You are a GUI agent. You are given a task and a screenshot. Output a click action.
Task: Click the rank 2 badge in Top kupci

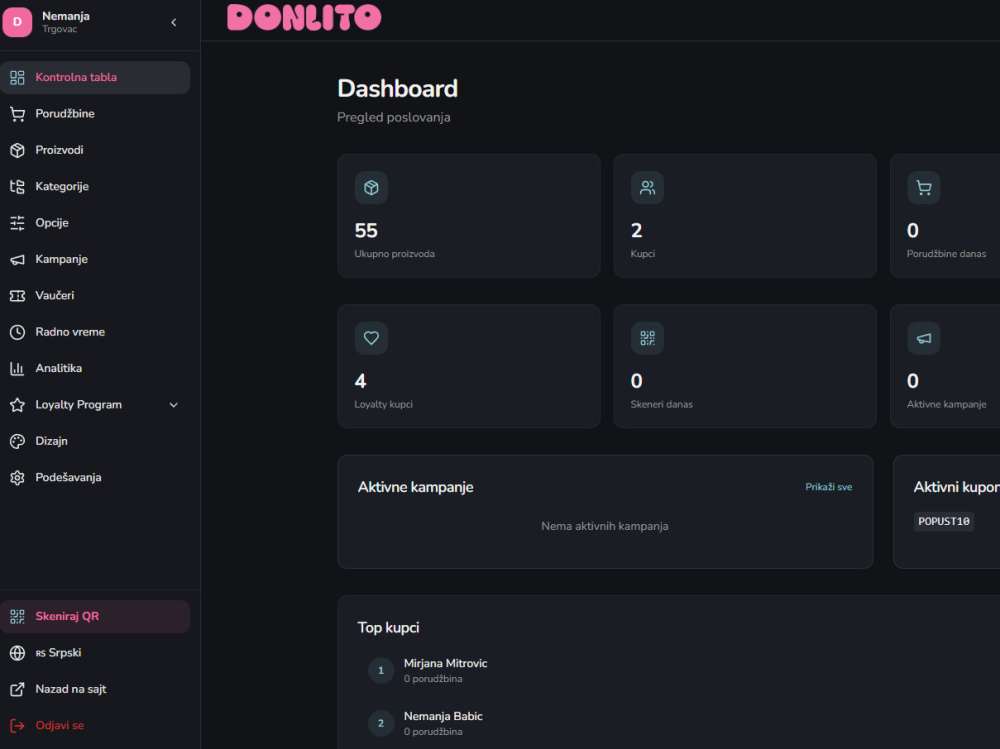pyautogui.click(x=381, y=723)
